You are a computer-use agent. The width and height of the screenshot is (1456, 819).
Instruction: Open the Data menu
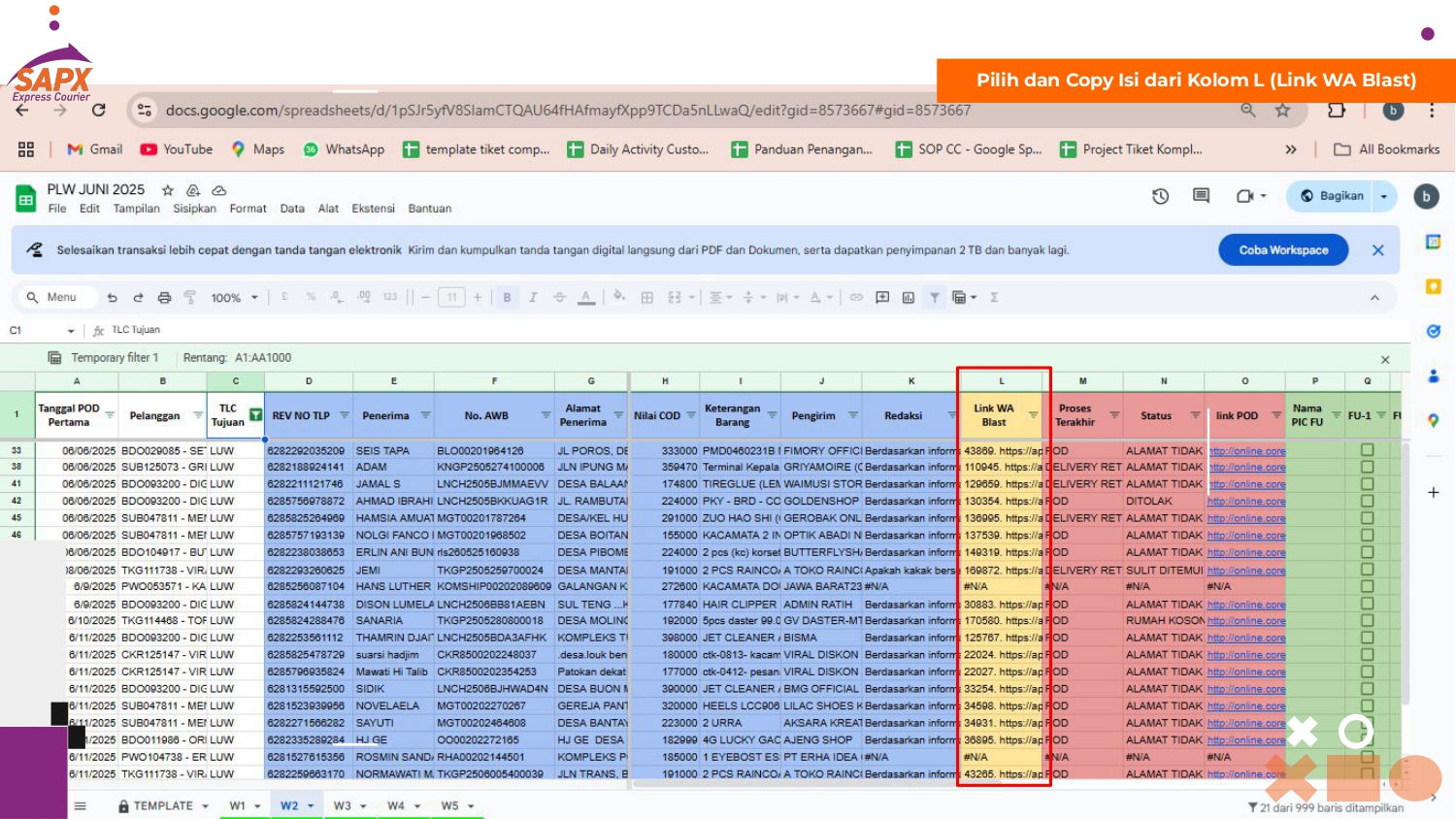[292, 209]
